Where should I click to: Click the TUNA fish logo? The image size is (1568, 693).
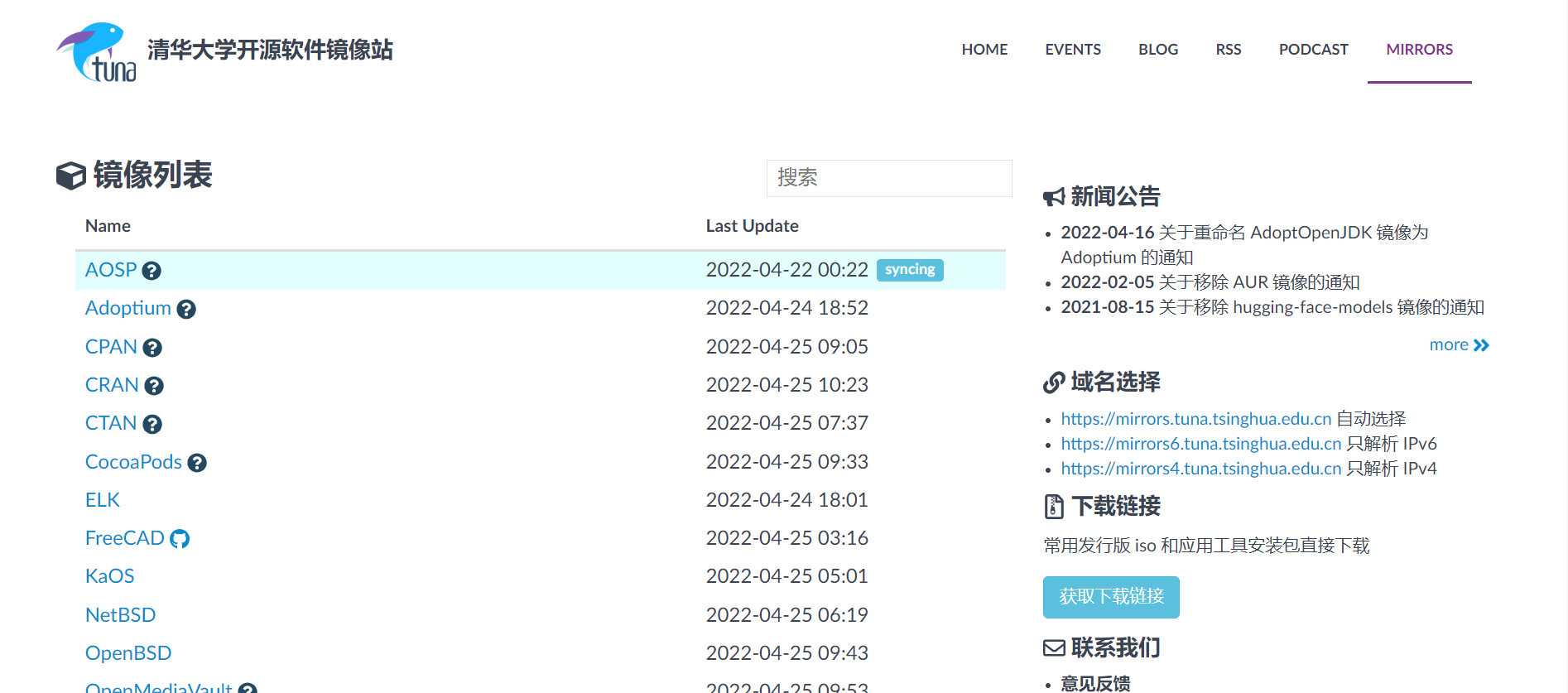pyautogui.click(x=96, y=51)
